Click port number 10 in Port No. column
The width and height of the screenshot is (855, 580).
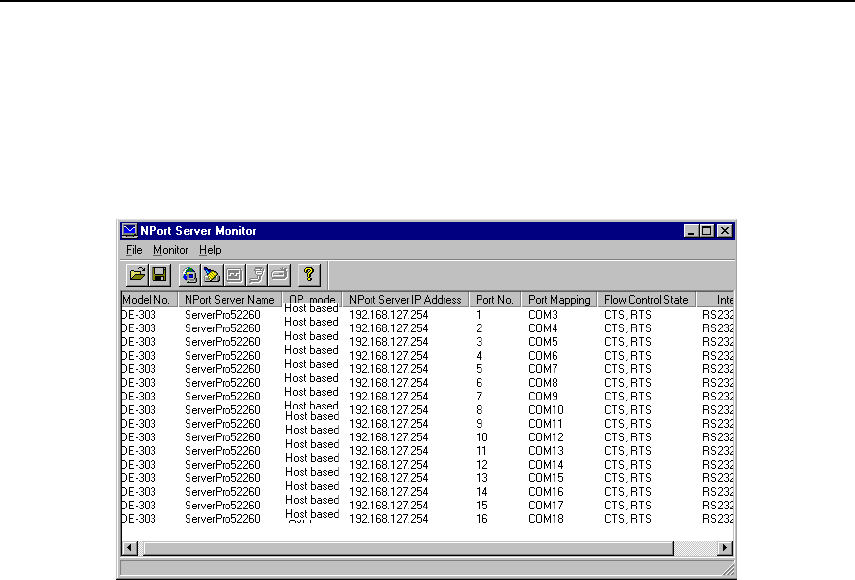tap(481, 437)
